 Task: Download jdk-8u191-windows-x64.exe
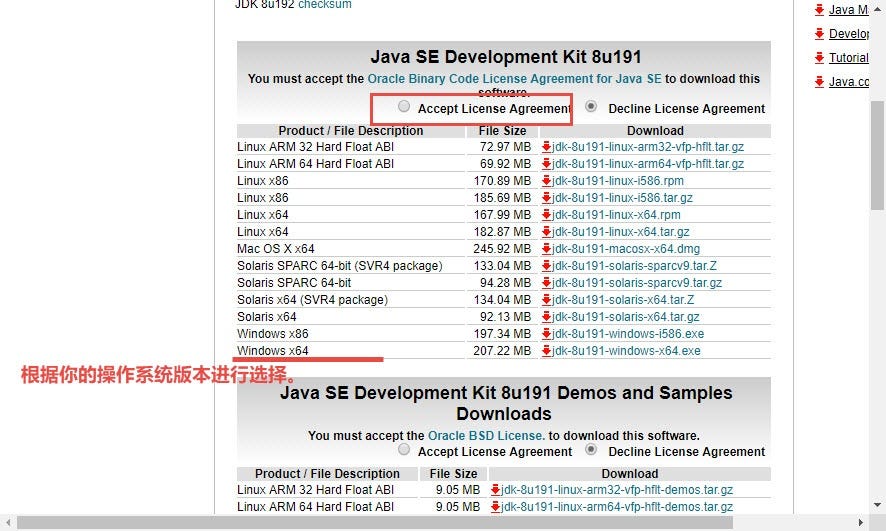click(x=626, y=351)
